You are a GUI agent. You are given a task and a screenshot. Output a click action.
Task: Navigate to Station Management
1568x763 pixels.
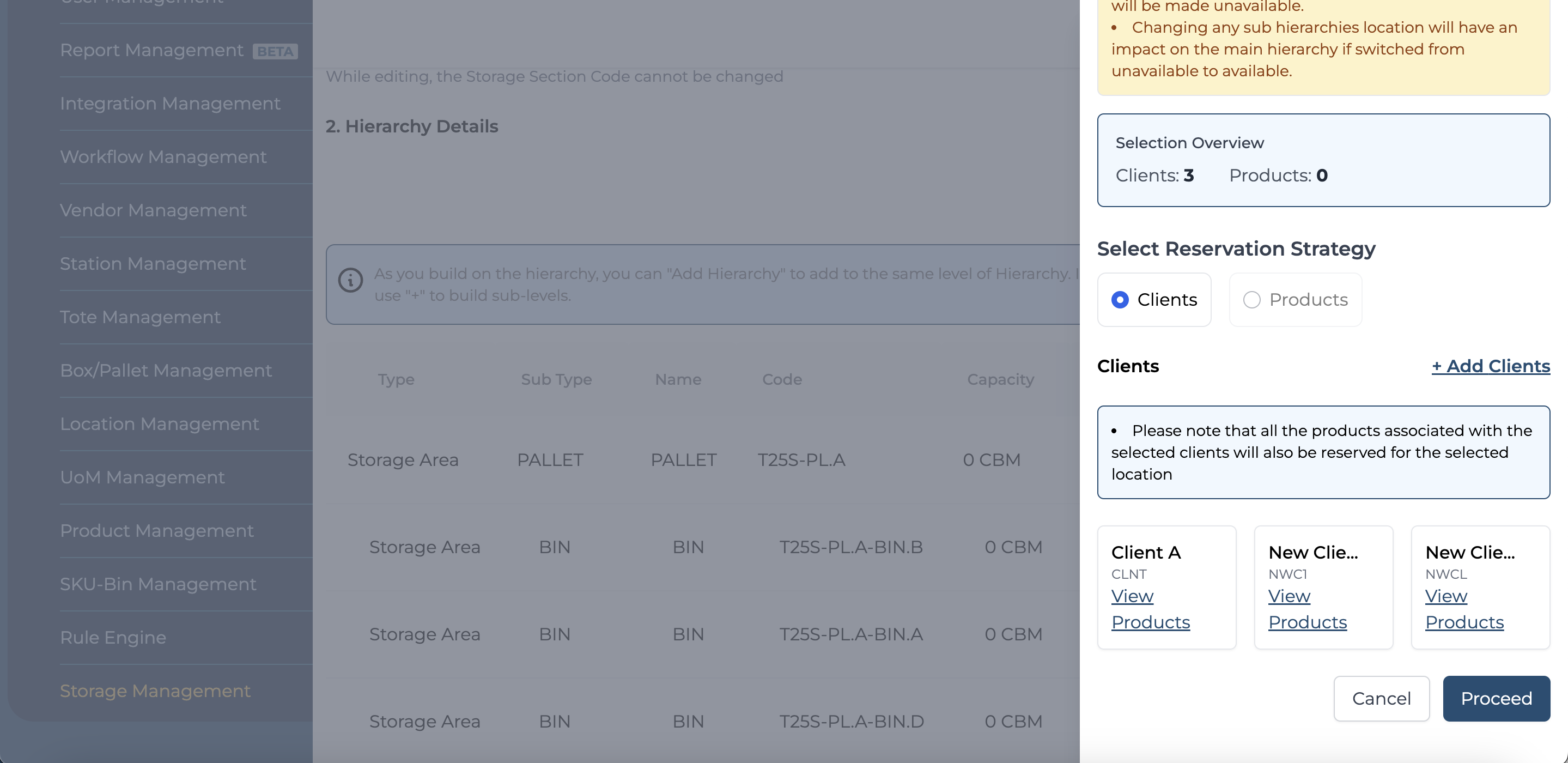coord(153,264)
